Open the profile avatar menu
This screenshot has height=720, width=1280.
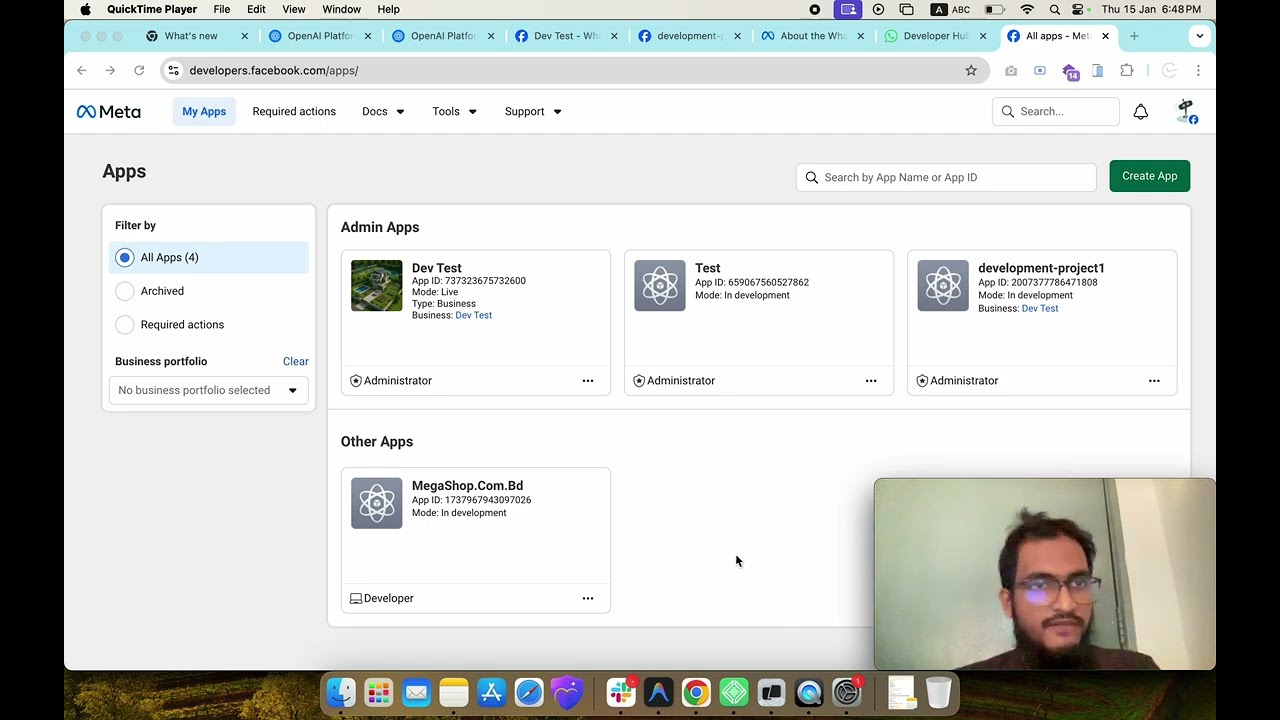point(1186,112)
